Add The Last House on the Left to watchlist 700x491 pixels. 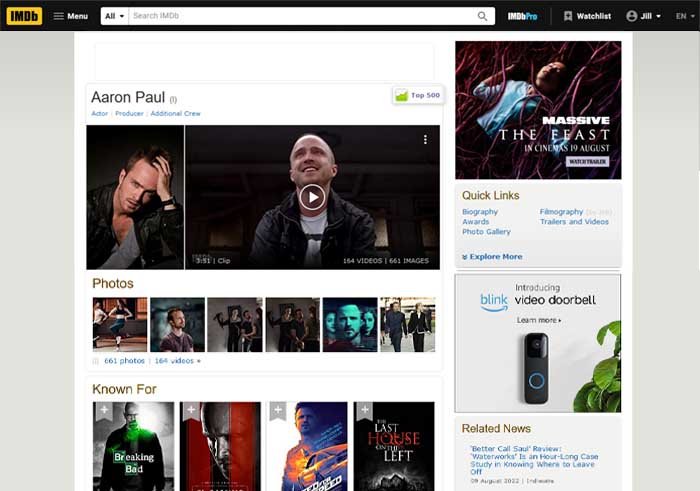364,410
